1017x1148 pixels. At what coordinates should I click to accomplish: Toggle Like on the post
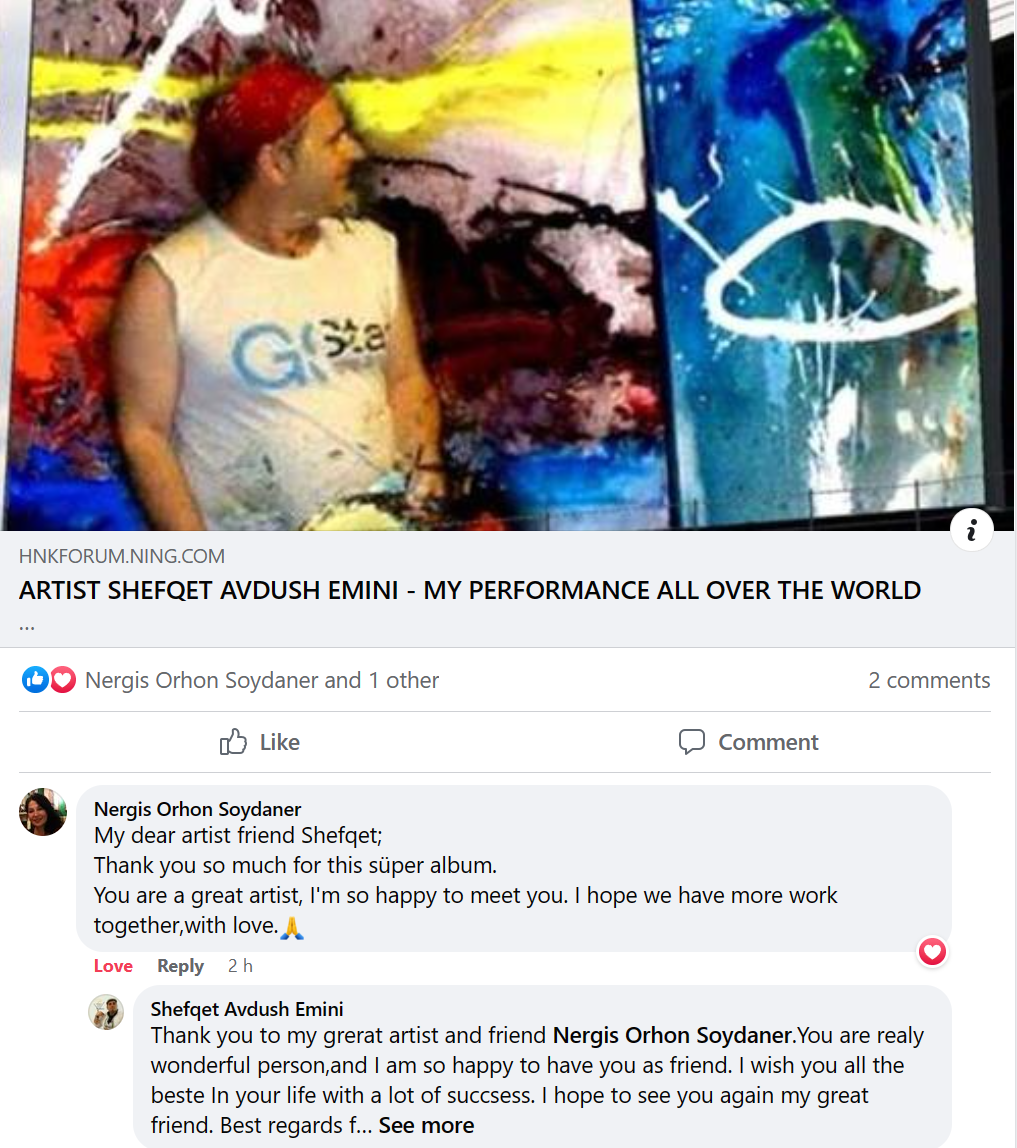point(260,742)
